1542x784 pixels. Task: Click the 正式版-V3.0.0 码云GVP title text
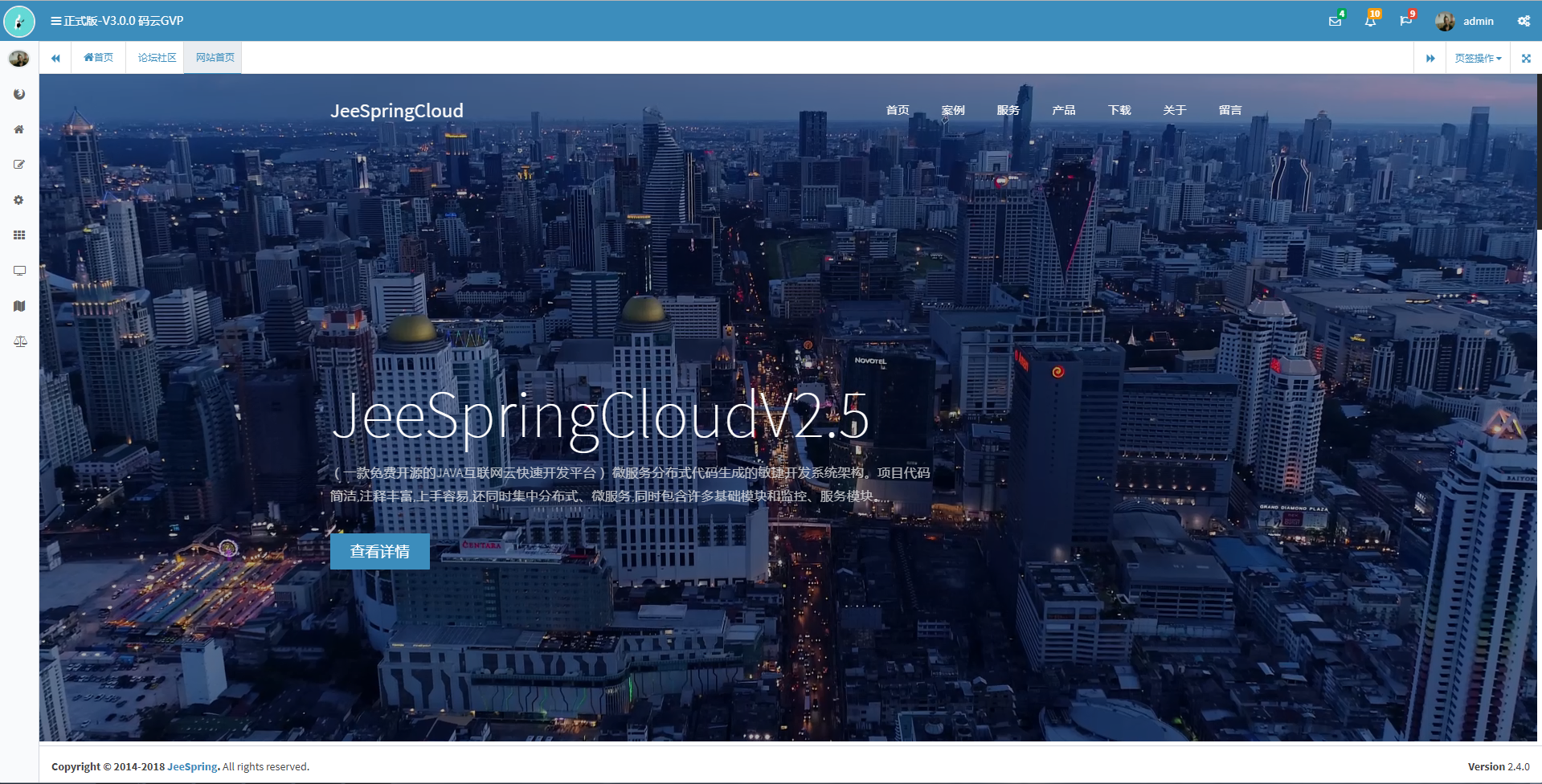124,21
